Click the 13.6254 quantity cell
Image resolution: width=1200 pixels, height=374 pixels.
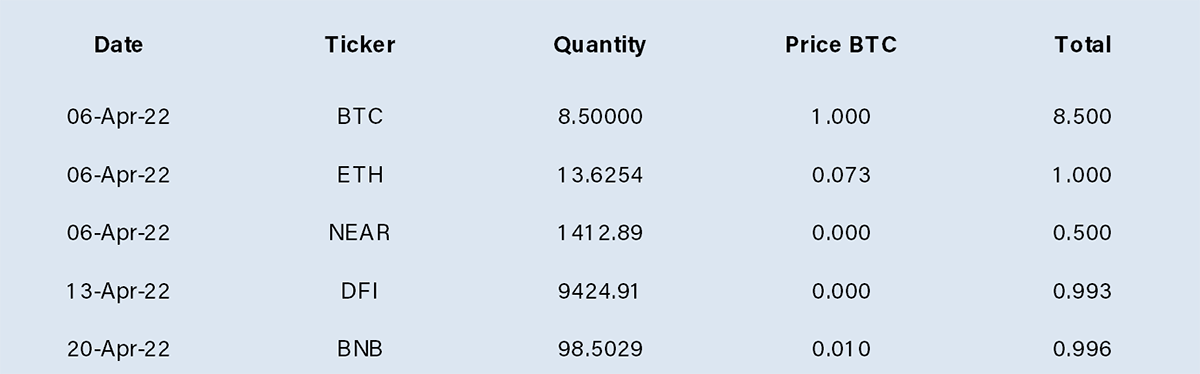[x=600, y=175]
